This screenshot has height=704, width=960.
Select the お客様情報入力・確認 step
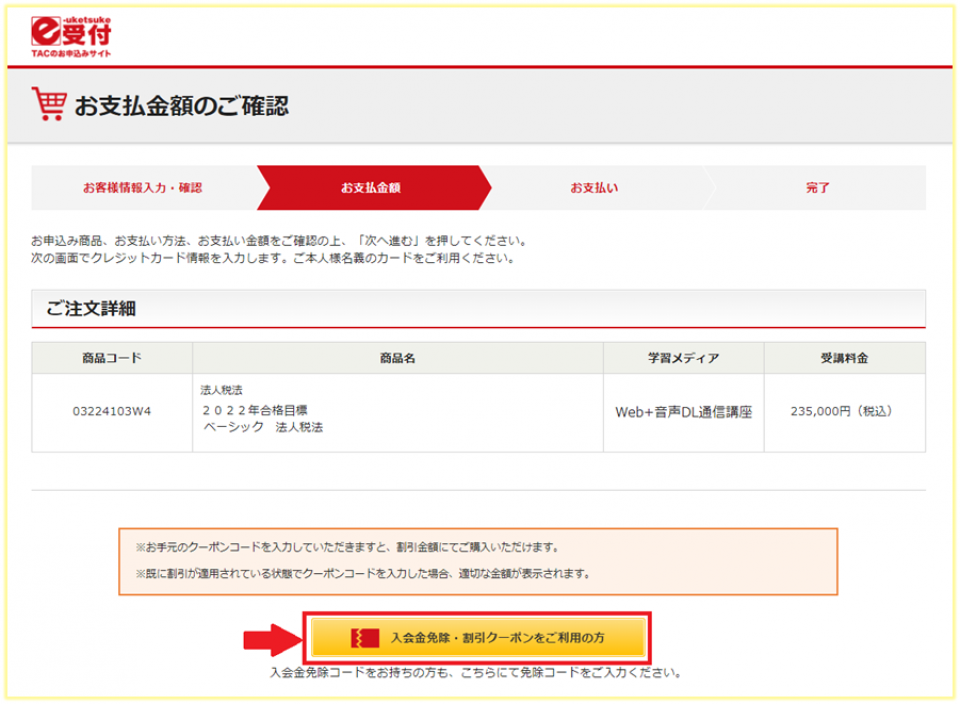click(x=142, y=188)
